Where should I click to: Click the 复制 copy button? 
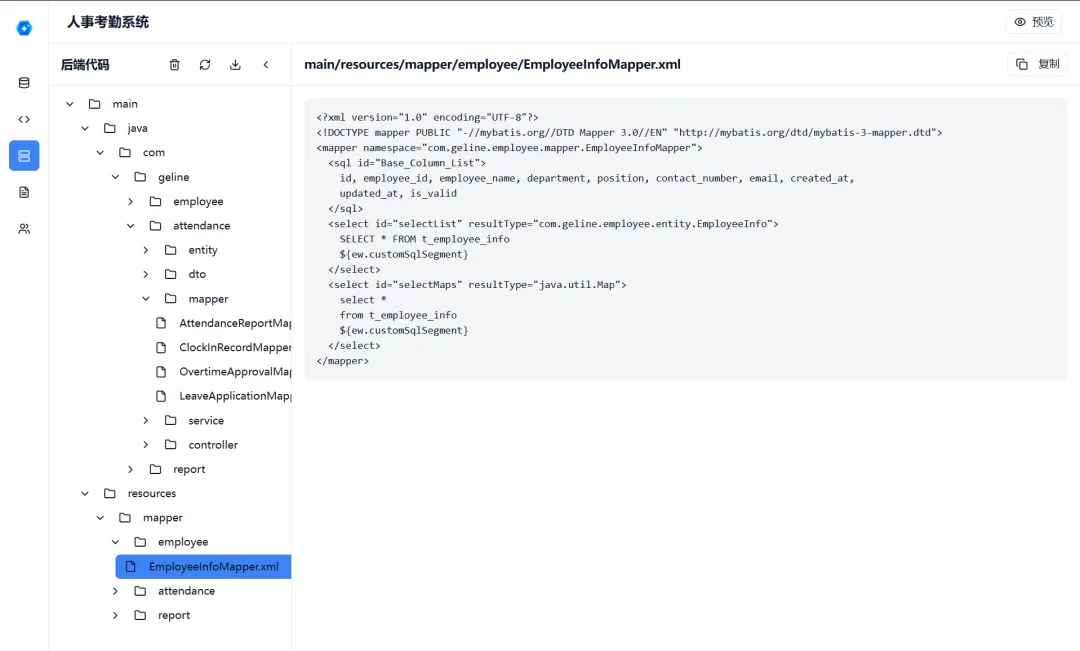tap(1037, 64)
